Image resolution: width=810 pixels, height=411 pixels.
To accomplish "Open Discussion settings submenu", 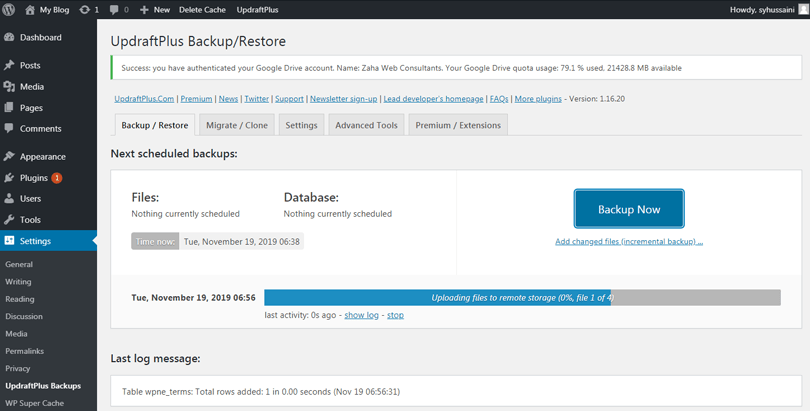I will click(24, 316).
